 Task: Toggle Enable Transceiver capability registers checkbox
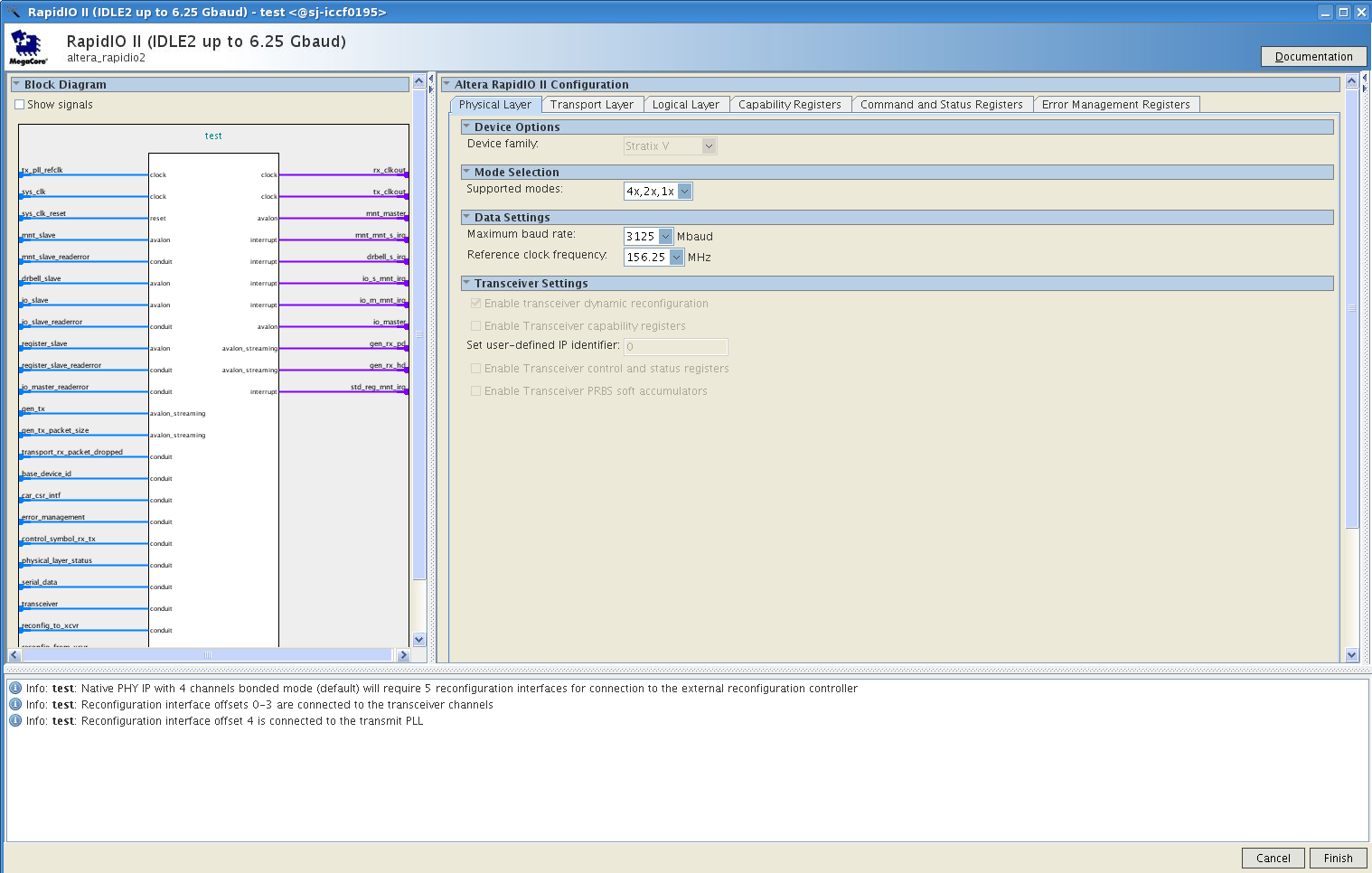coord(475,326)
